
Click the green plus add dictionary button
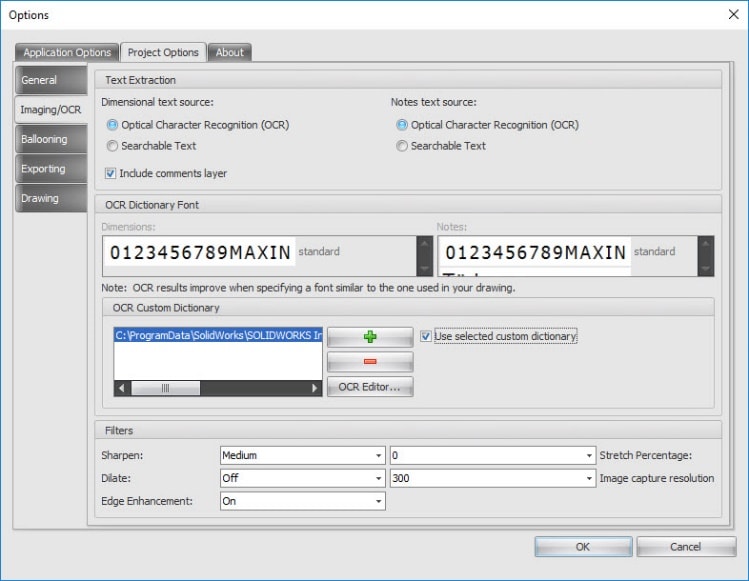(369, 337)
